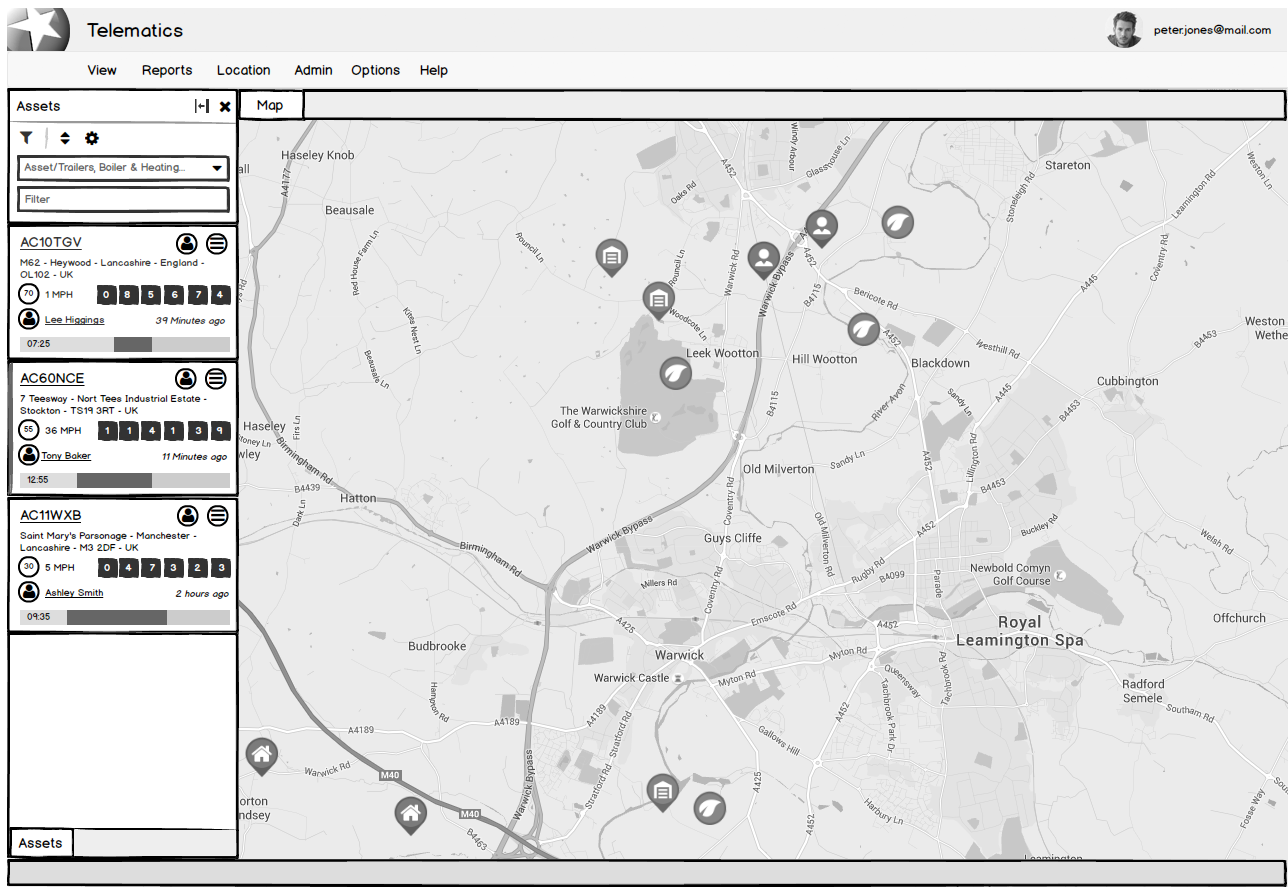
Task: Click the building marker near Rouncil Ln label
Action: point(612,258)
